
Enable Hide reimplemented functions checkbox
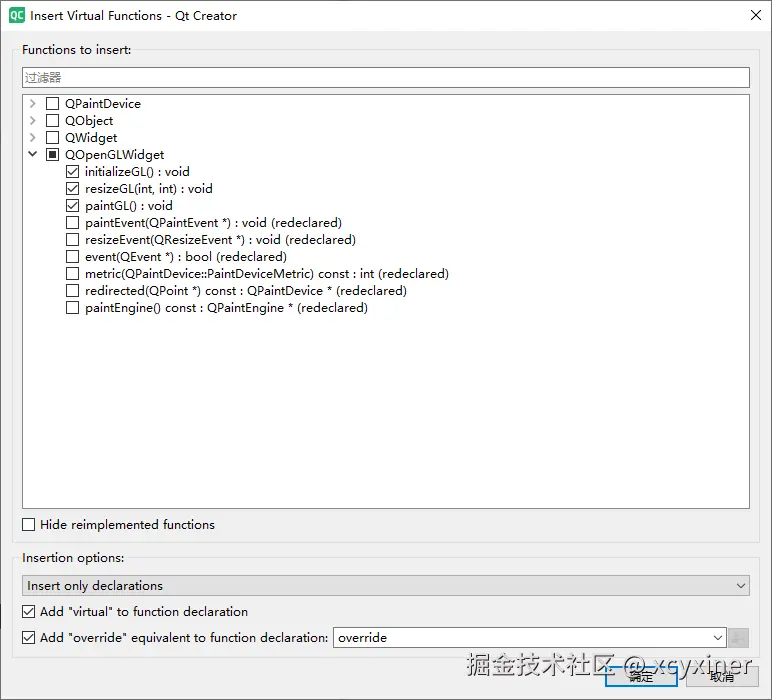tap(29, 524)
